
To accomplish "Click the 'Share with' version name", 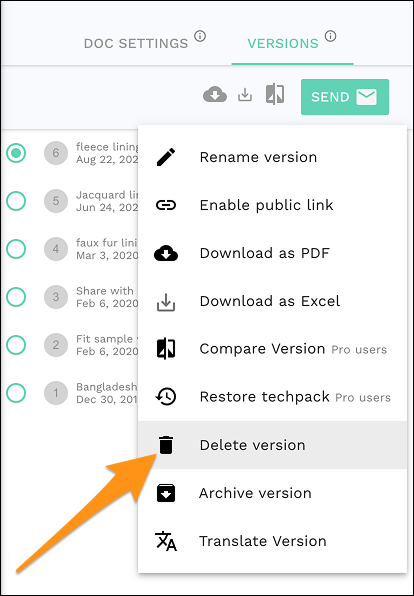I will point(105,291).
